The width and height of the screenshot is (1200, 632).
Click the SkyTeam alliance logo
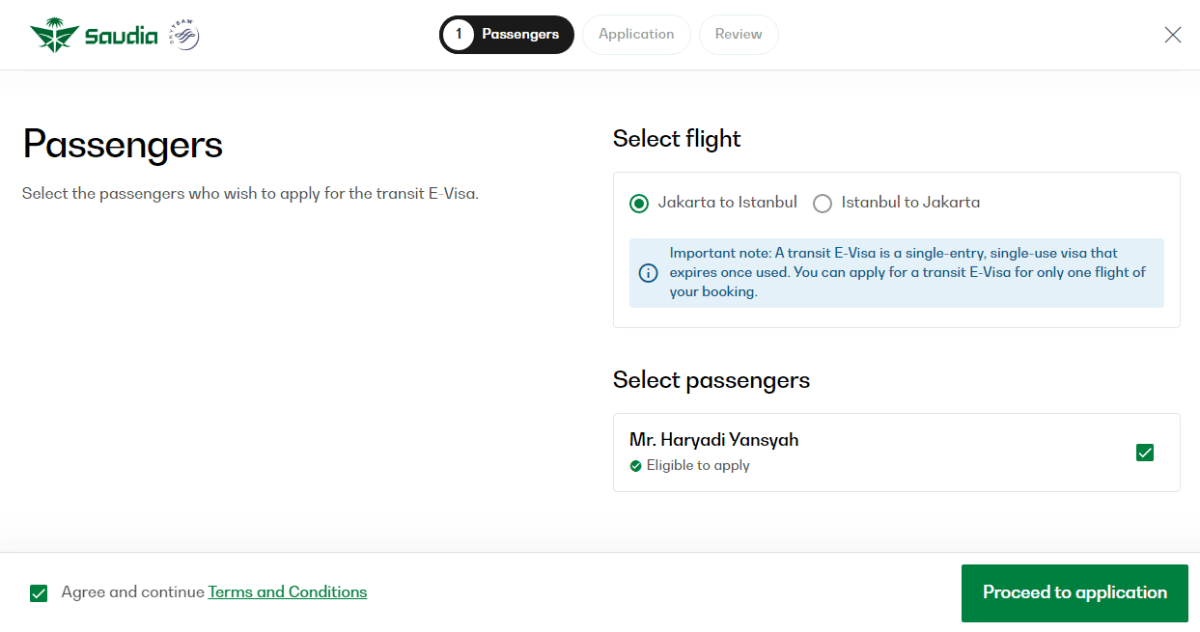185,35
